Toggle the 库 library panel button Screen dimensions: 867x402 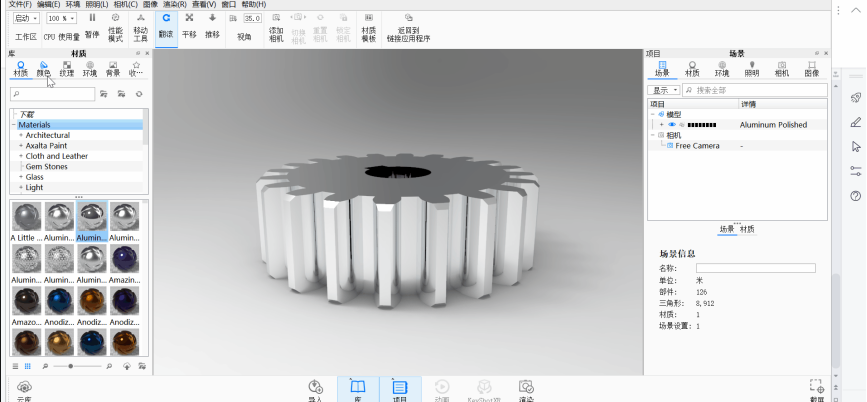click(x=358, y=390)
